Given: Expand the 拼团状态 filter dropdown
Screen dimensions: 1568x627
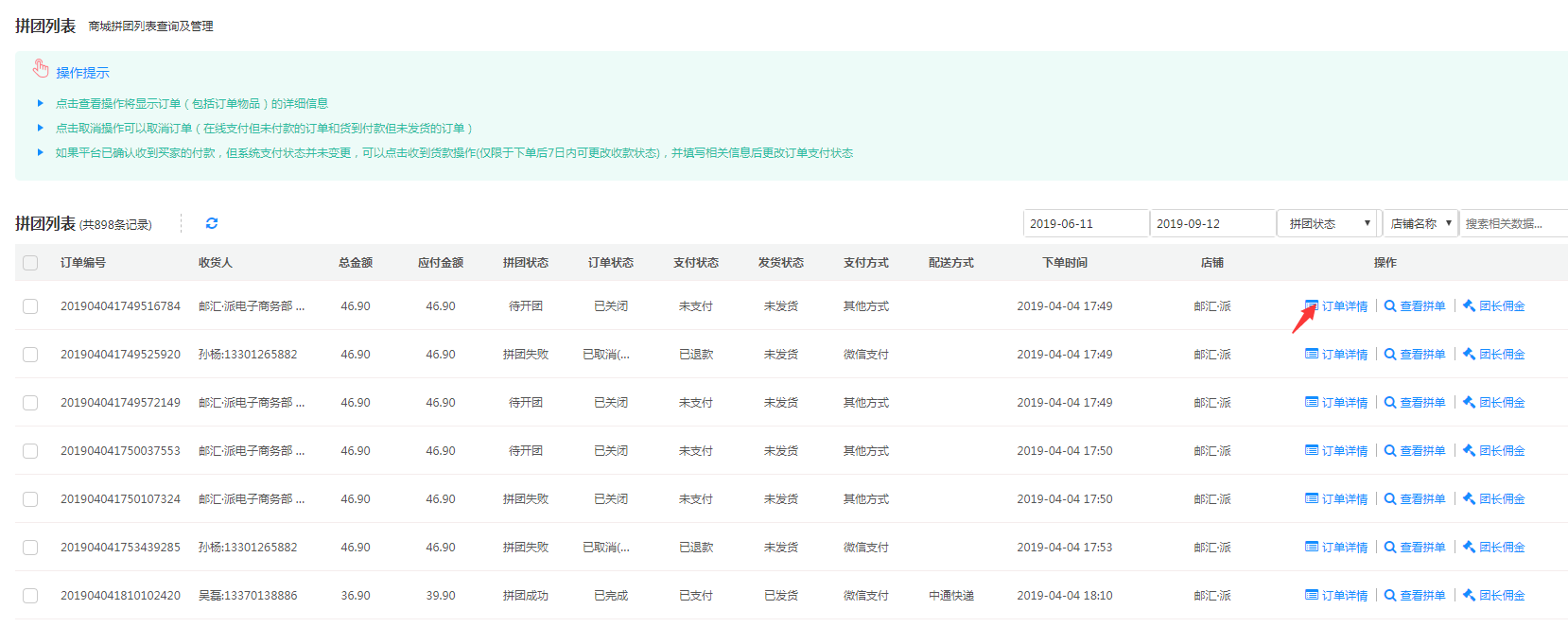Looking at the screenshot, I should (x=1327, y=224).
